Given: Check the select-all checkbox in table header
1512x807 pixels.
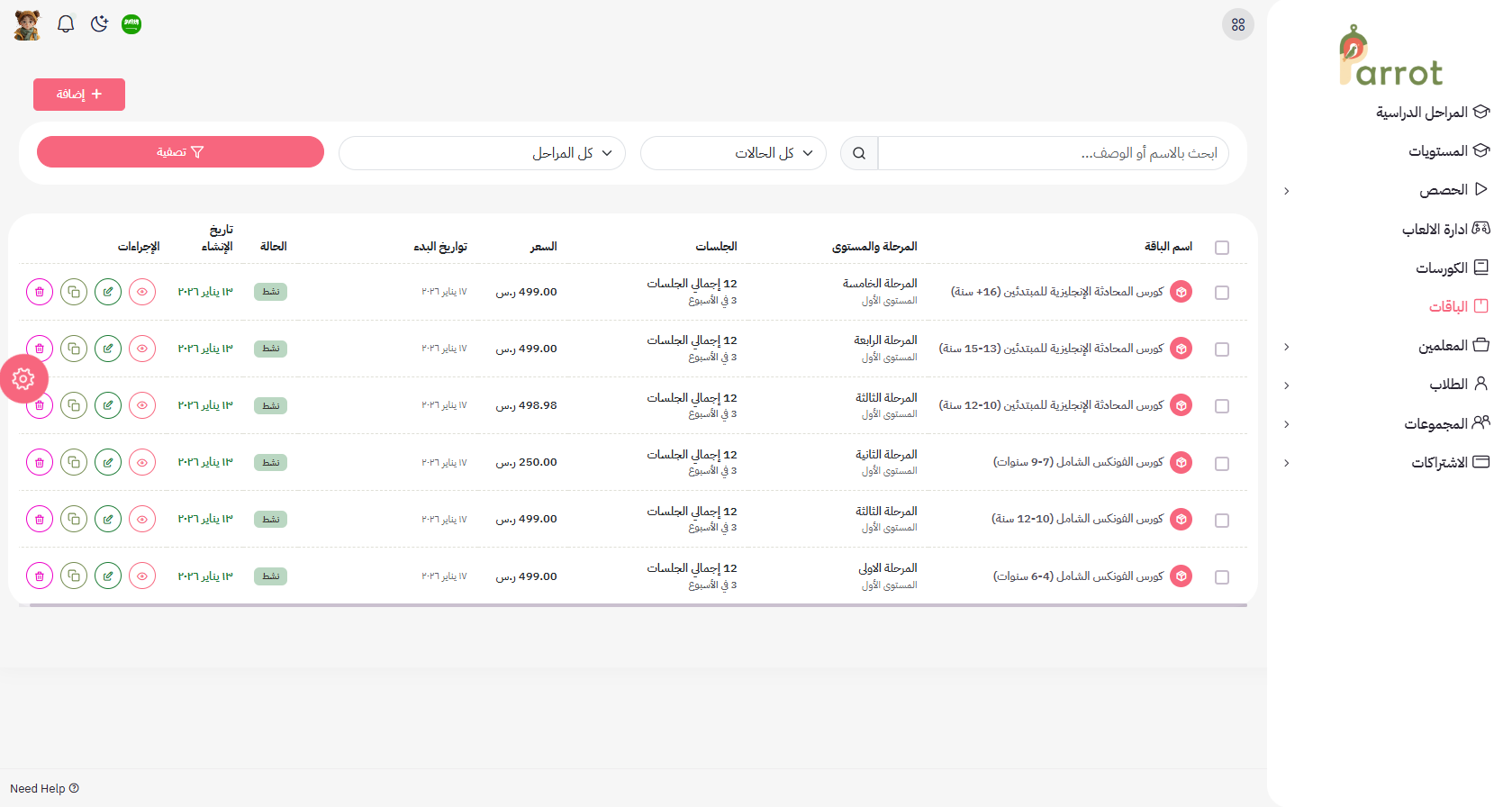Looking at the screenshot, I should pyautogui.click(x=1221, y=248).
